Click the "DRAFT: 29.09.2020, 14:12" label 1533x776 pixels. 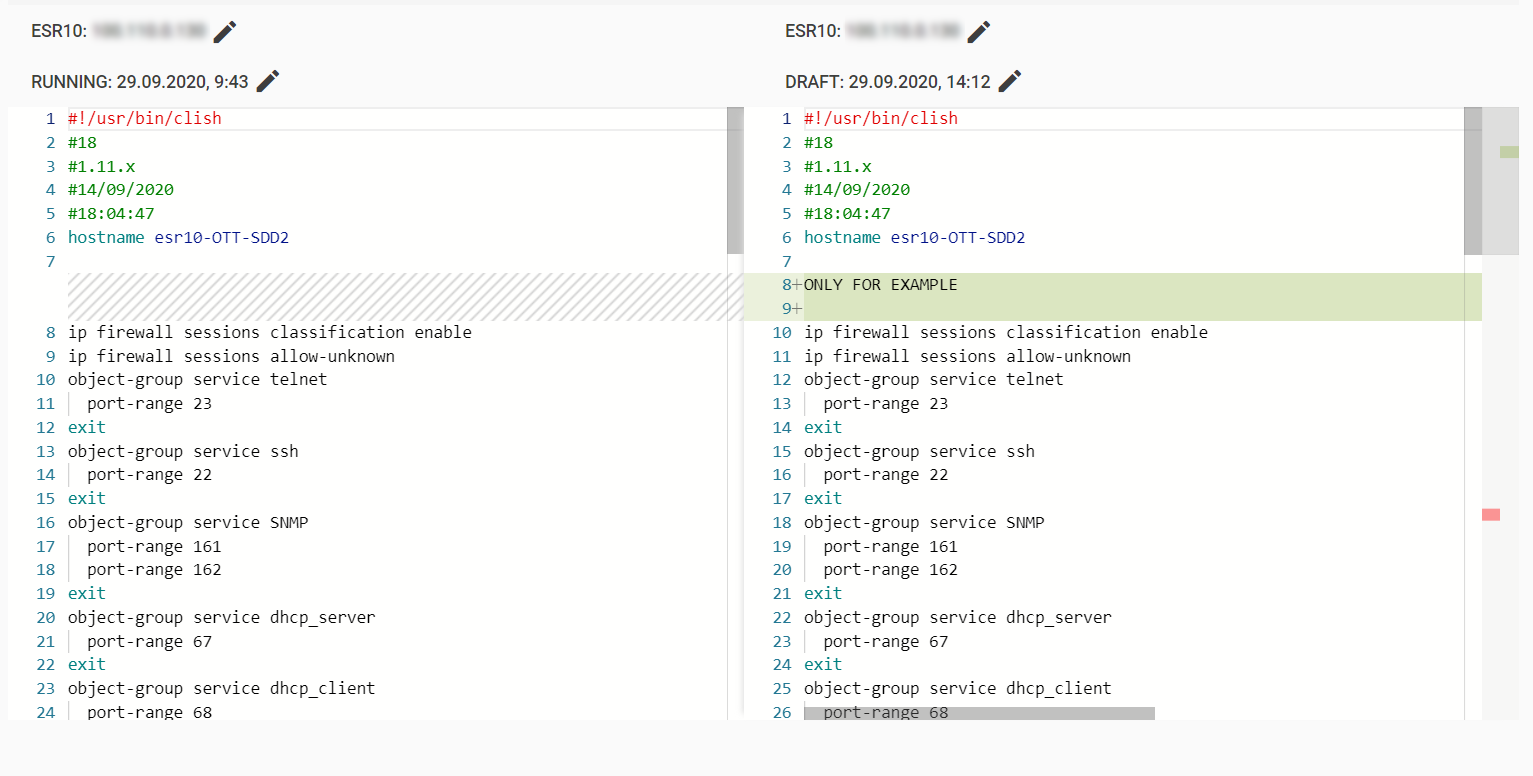tap(887, 82)
